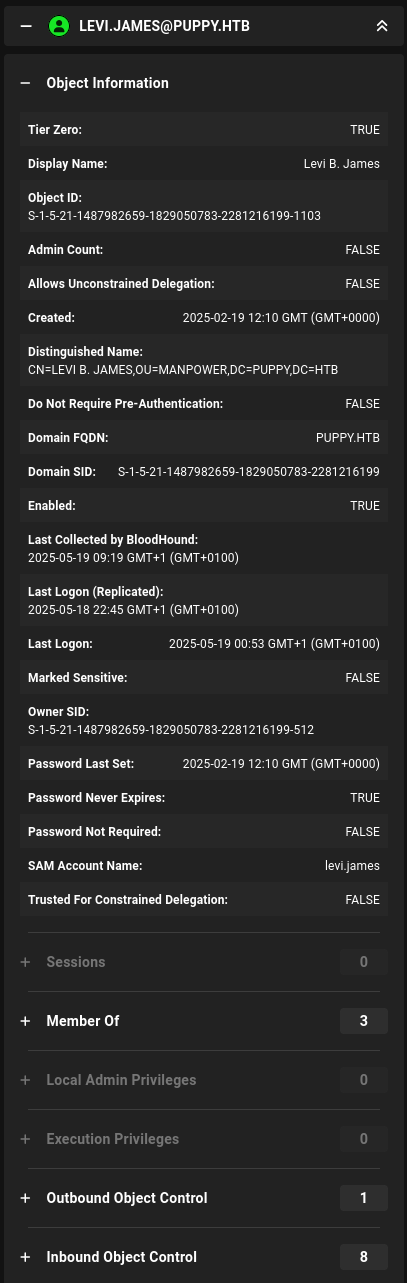Click the minus icon beside LEVI.JAMES@PUPPY.HTB header
The width and height of the screenshot is (407, 1283).
[27, 26]
